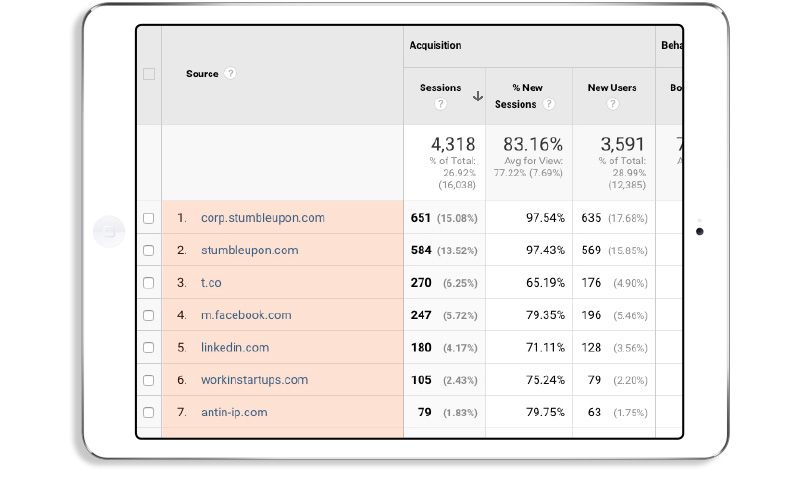Open the help icon under Sessions
Image resolution: width=800 pixels, height=480 pixels.
[440, 104]
